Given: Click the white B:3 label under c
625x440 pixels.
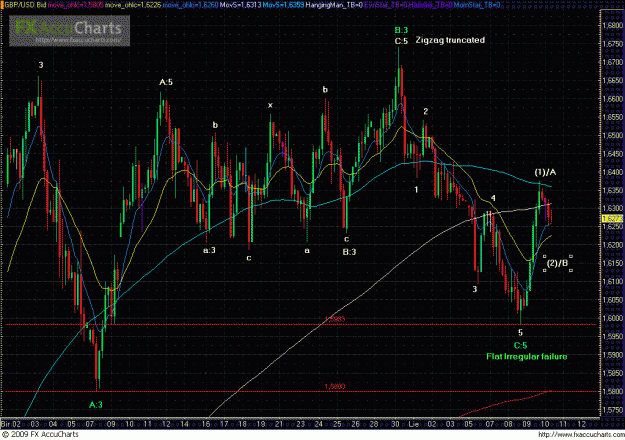Looking at the screenshot, I should point(349,252).
